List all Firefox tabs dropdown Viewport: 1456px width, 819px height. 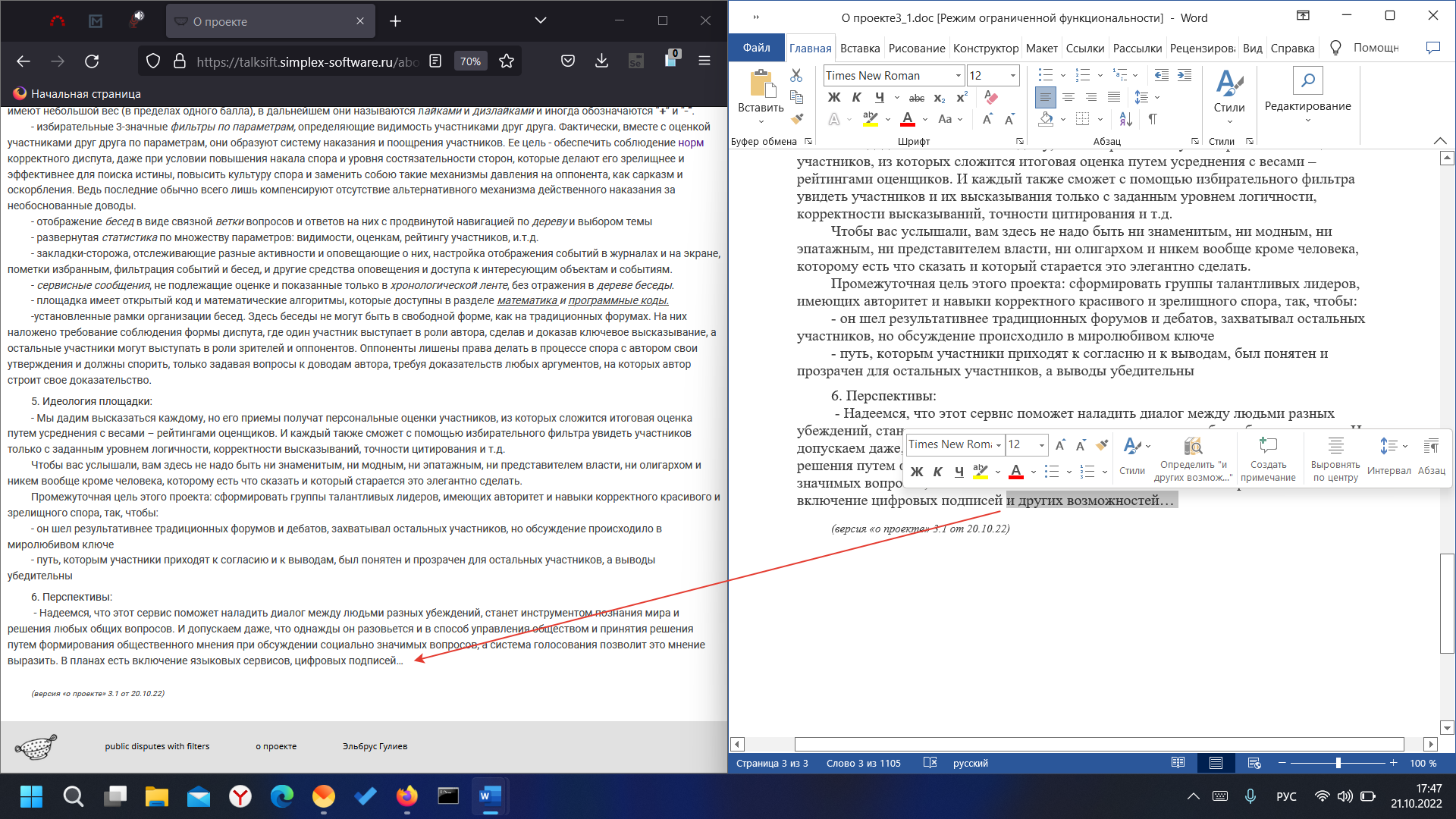pyautogui.click(x=540, y=20)
